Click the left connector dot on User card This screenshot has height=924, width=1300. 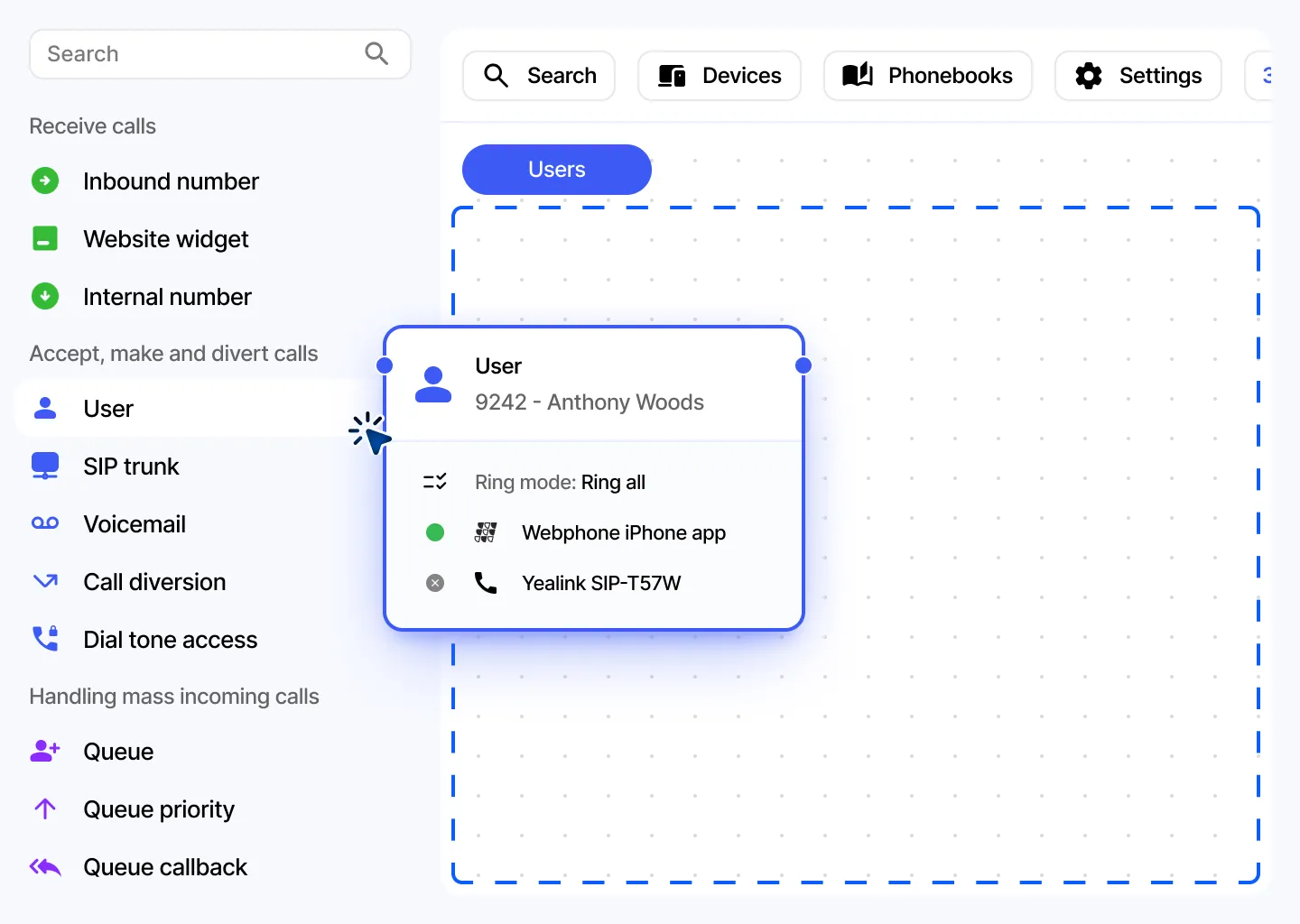point(385,365)
